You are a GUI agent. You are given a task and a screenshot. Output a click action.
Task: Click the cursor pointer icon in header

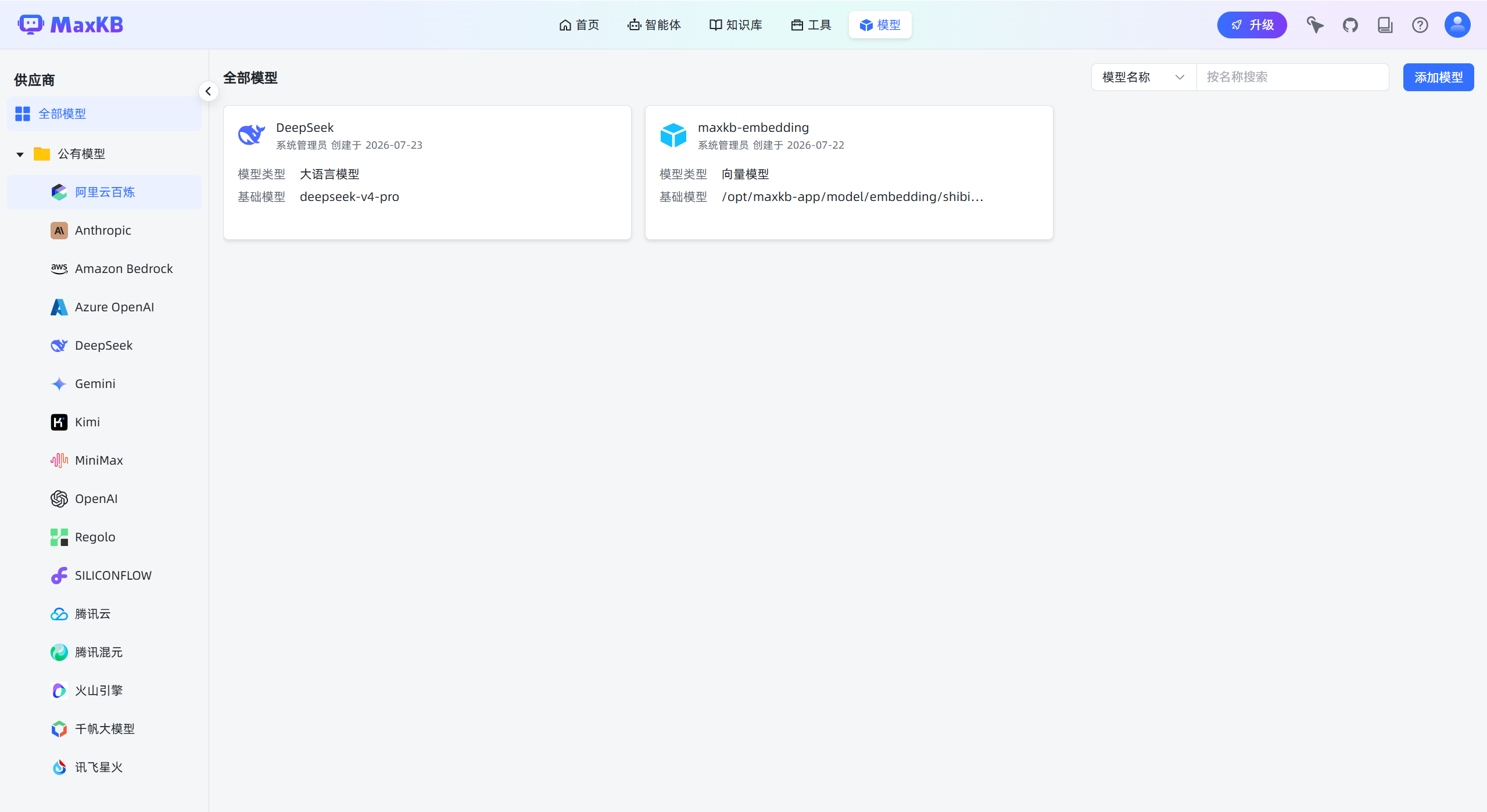pos(1315,25)
